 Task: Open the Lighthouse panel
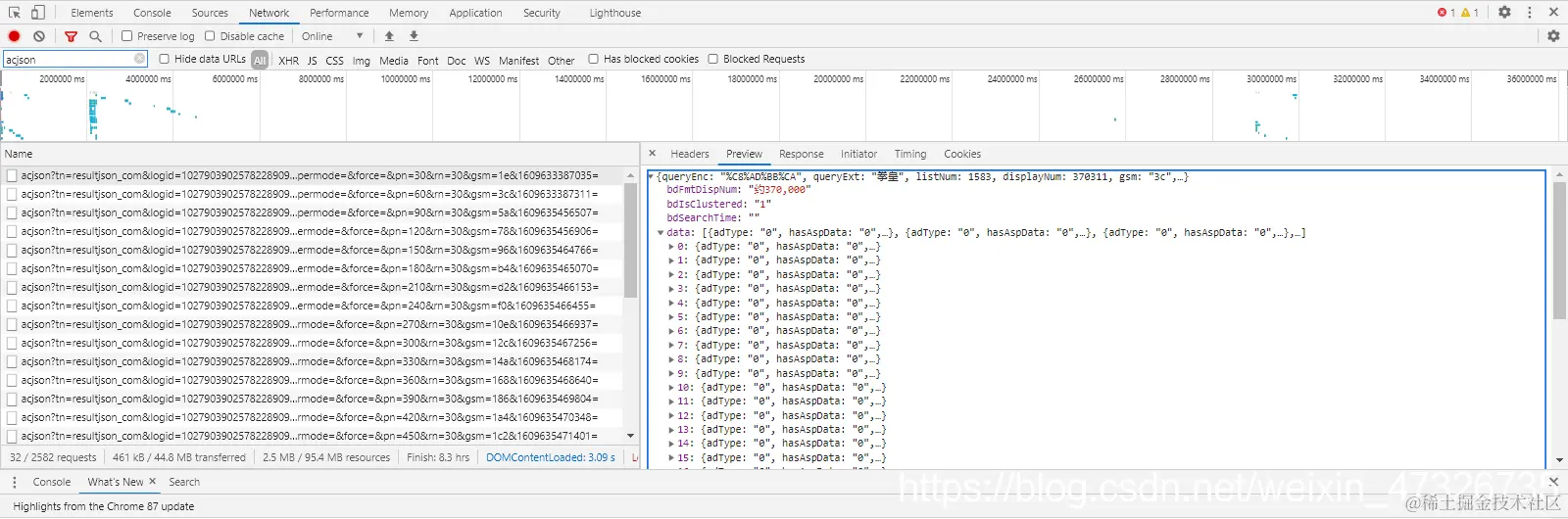tap(615, 13)
